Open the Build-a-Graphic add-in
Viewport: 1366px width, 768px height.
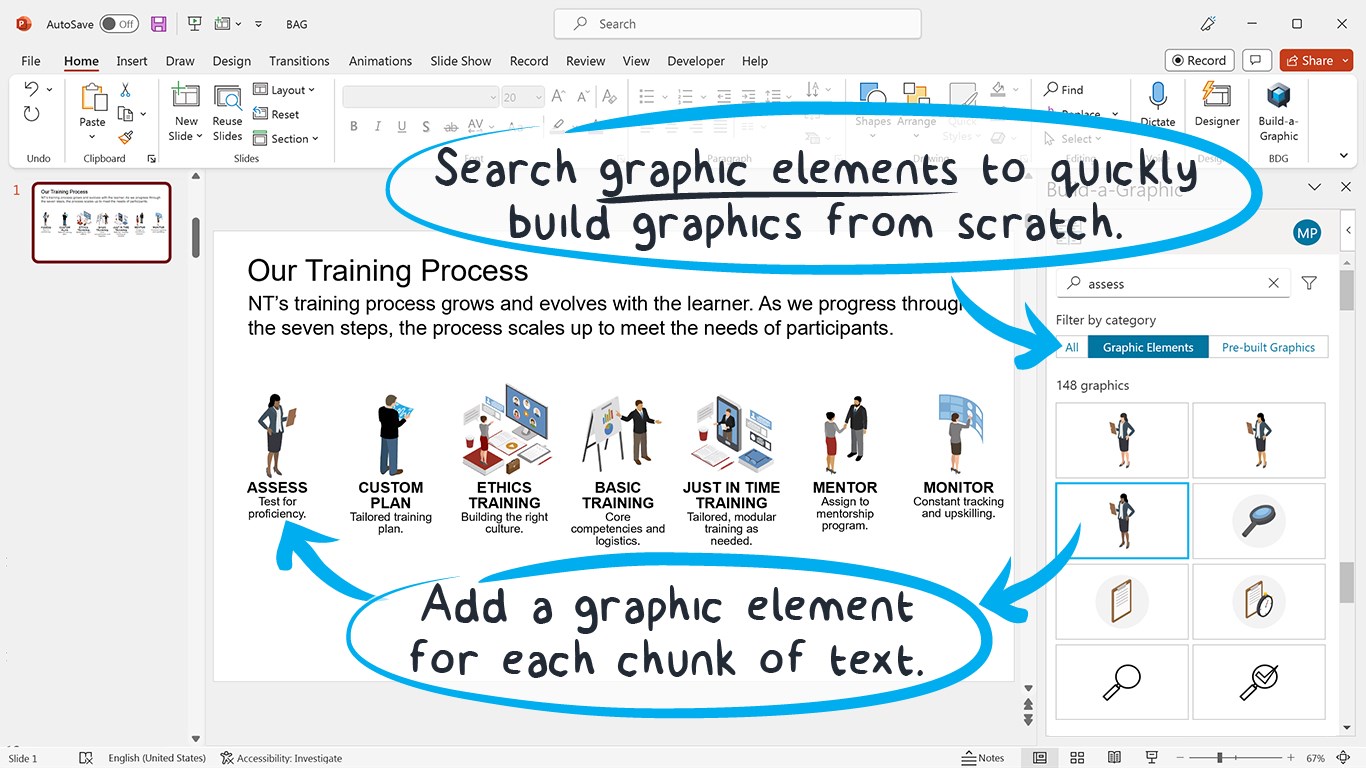point(1278,111)
